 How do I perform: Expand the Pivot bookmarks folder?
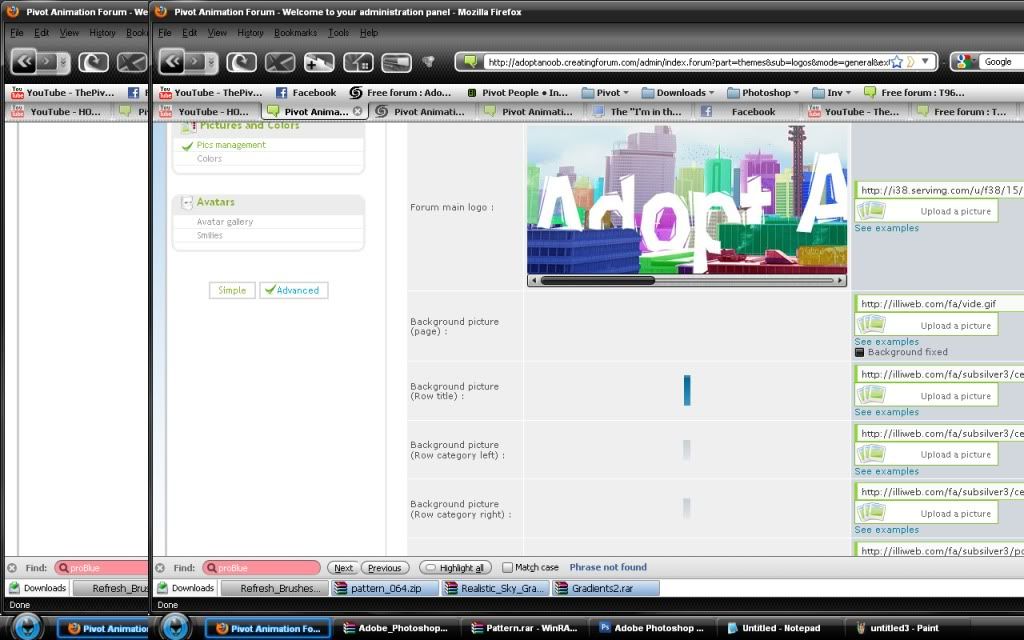pyautogui.click(x=605, y=93)
